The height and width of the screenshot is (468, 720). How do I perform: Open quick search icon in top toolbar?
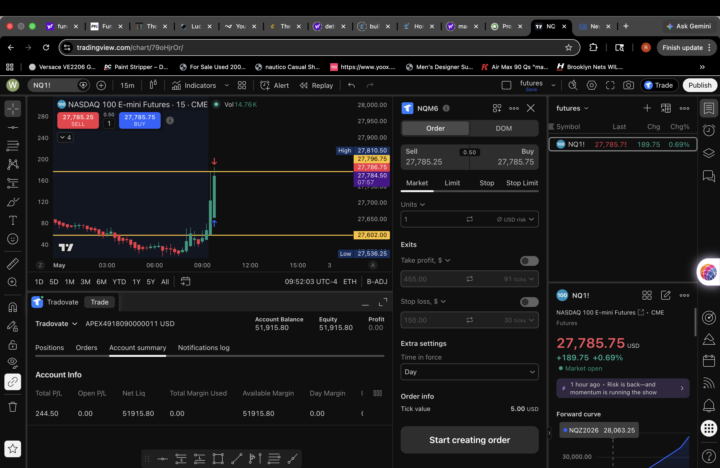573,85
